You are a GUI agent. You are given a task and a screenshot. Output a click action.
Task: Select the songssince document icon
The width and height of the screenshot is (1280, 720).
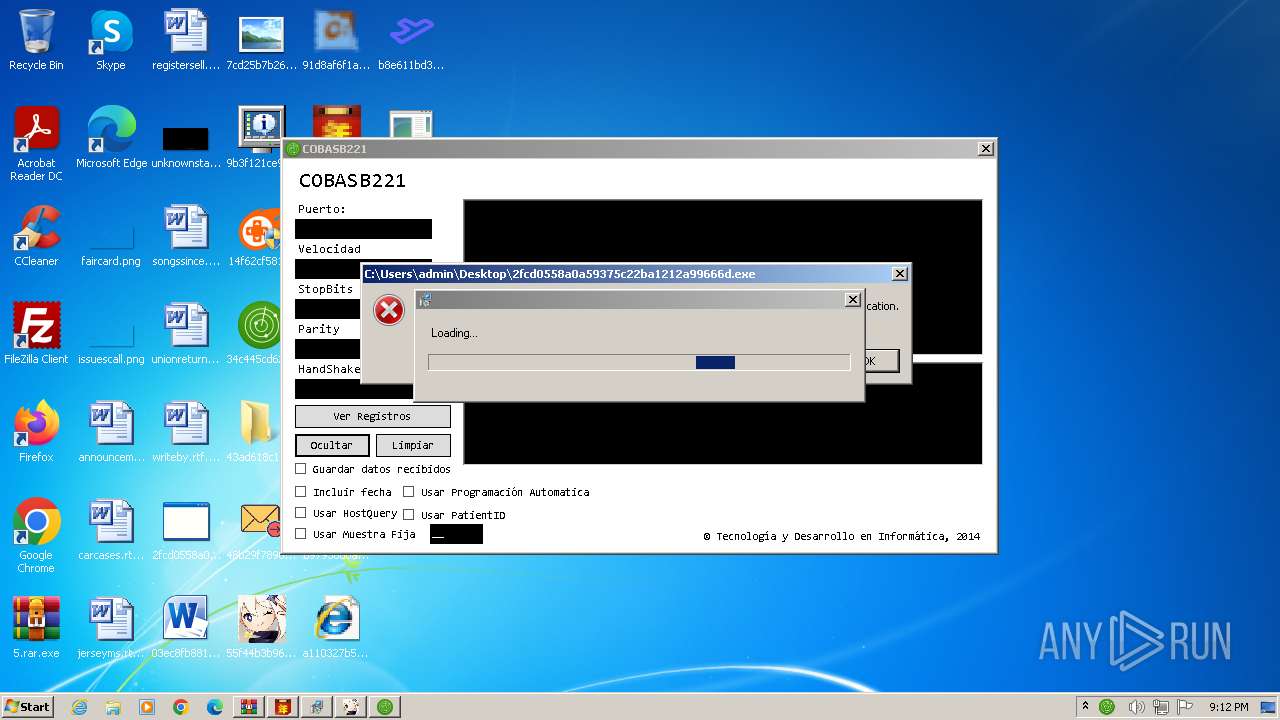(185, 236)
